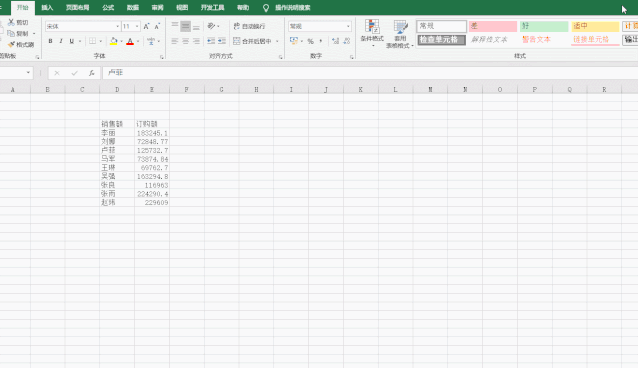Apply comma style icon

321,41
